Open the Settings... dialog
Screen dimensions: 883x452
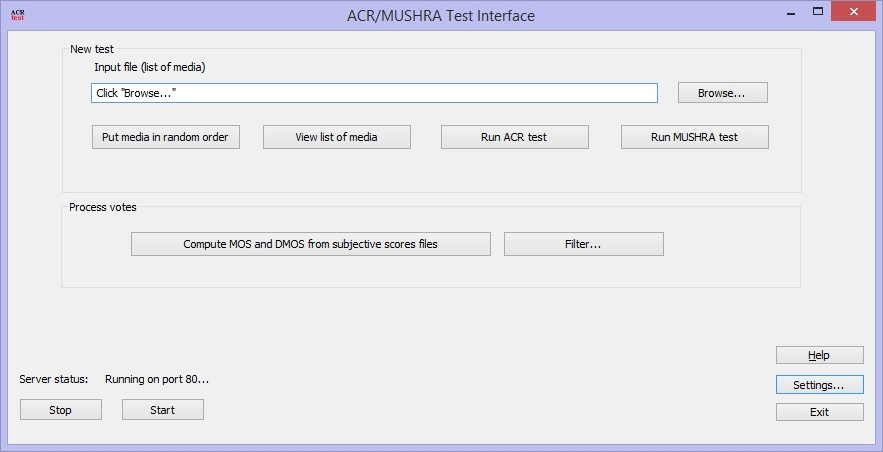tap(819, 385)
